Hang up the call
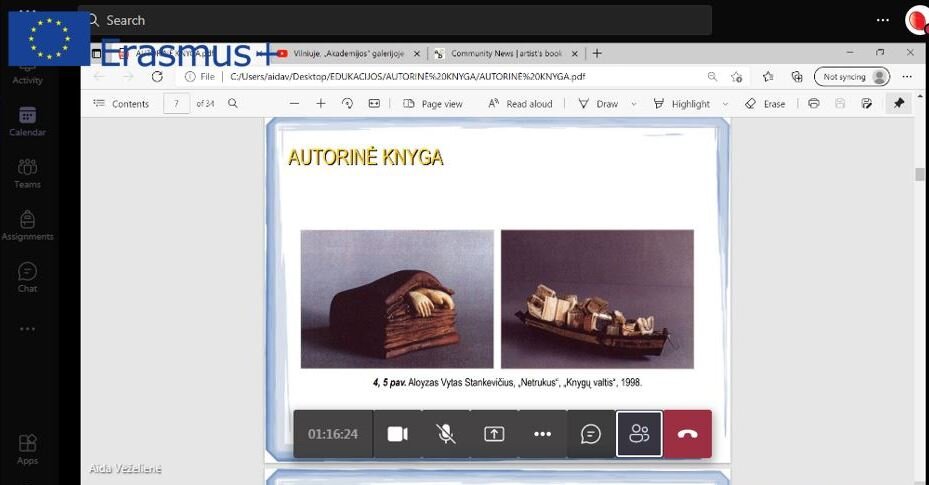Image resolution: width=929 pixels, height=485 pixels. coord(687,434)
